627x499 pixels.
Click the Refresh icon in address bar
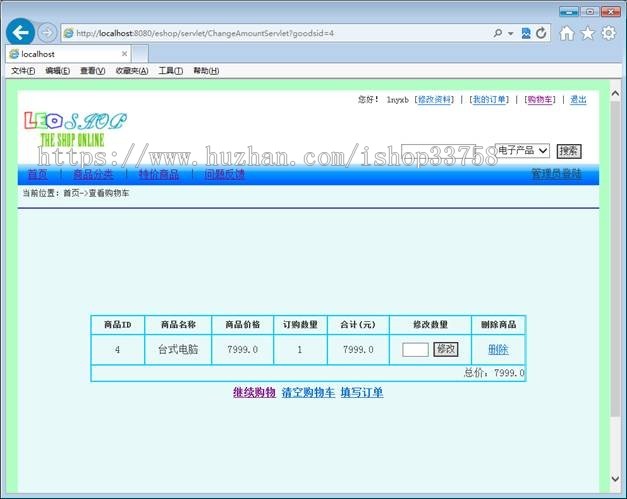pyautogui.click(x=541, y=33)
